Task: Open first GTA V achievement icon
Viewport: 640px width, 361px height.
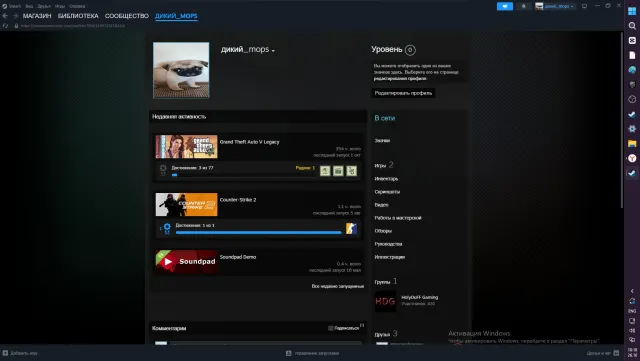Action: [x=325, y=171]
